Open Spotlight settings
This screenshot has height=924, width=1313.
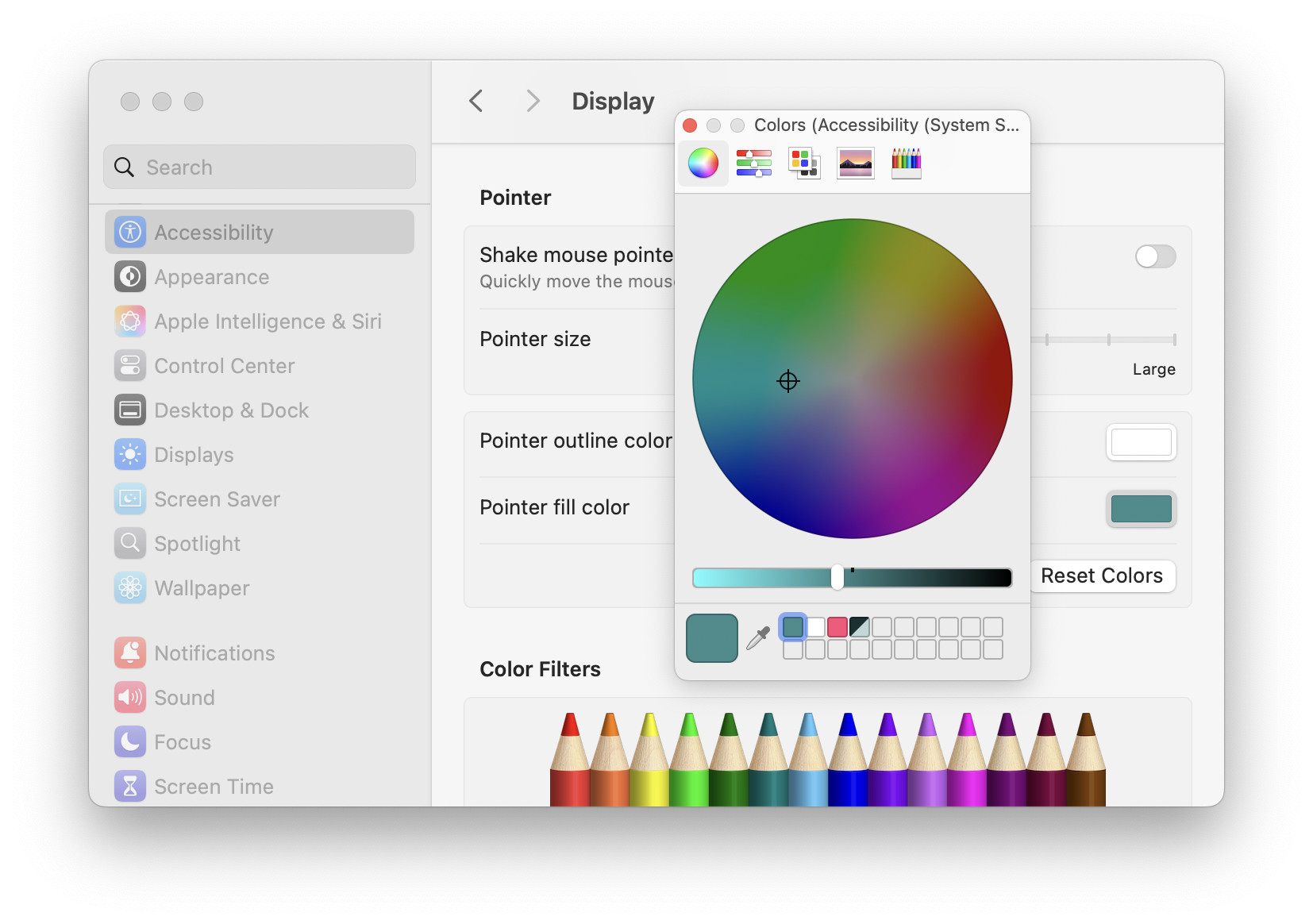point(259,544)
